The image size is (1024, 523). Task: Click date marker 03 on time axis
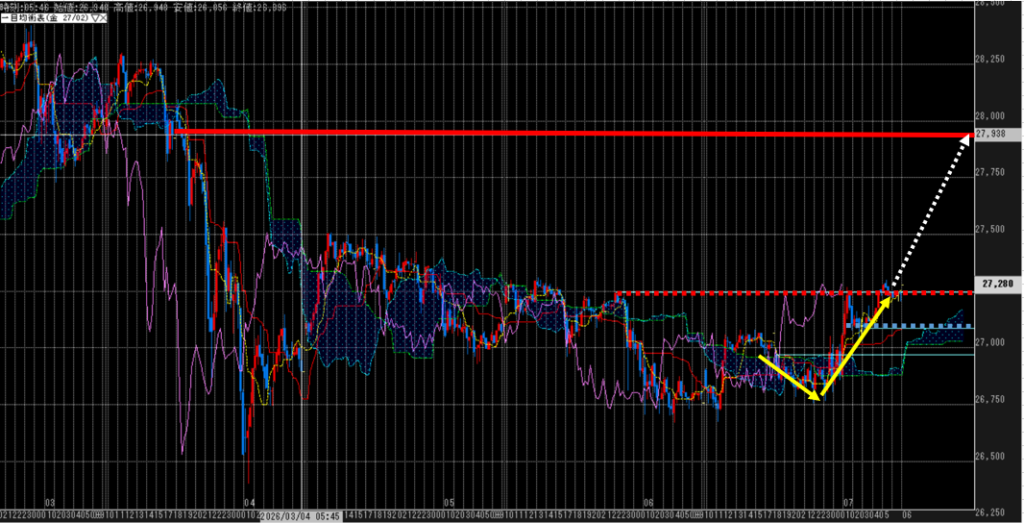[50, 503]
